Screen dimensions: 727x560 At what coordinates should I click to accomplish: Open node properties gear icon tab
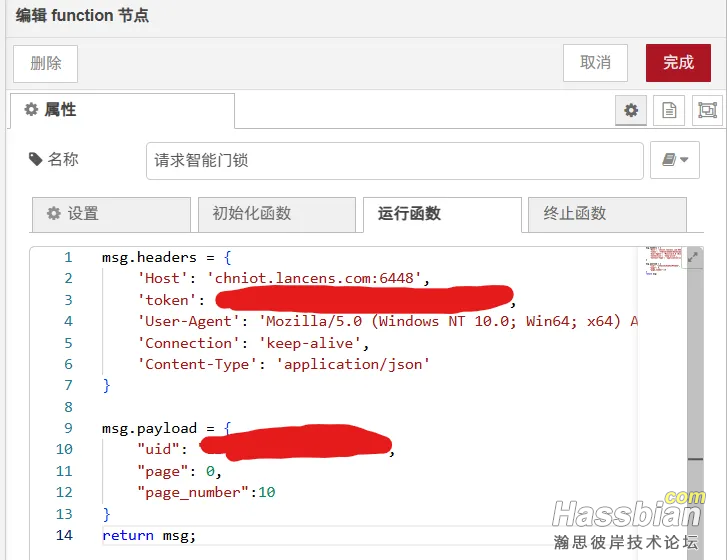click(x=630, y=111)
